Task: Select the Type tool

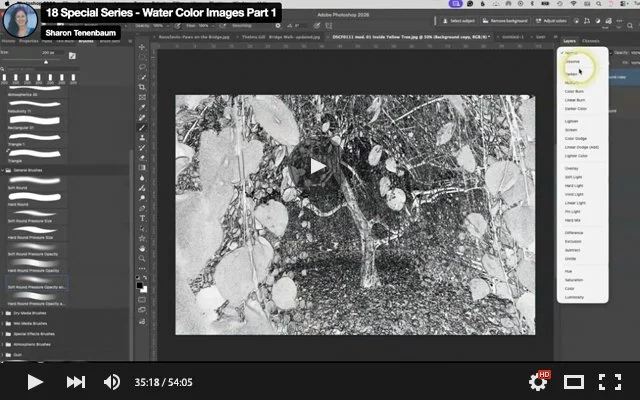Action: (142, 218)
